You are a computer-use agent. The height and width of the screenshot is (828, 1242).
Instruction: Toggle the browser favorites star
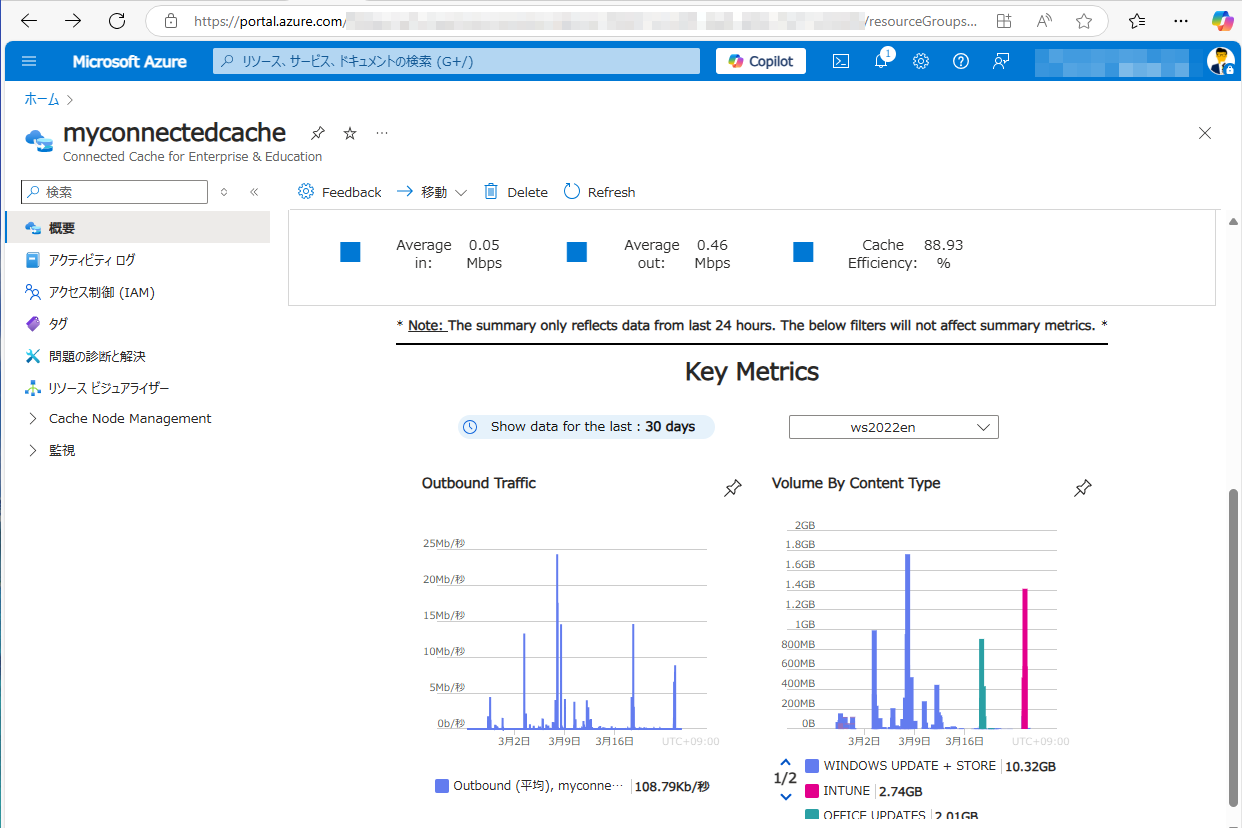click(1083, 20)
